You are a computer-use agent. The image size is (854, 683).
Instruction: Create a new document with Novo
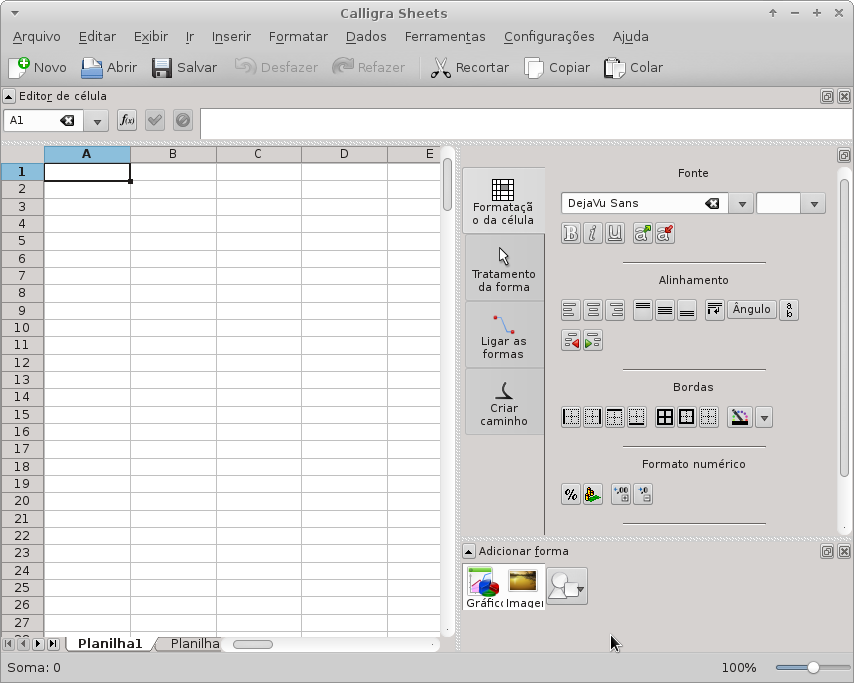tap(38, 68)
